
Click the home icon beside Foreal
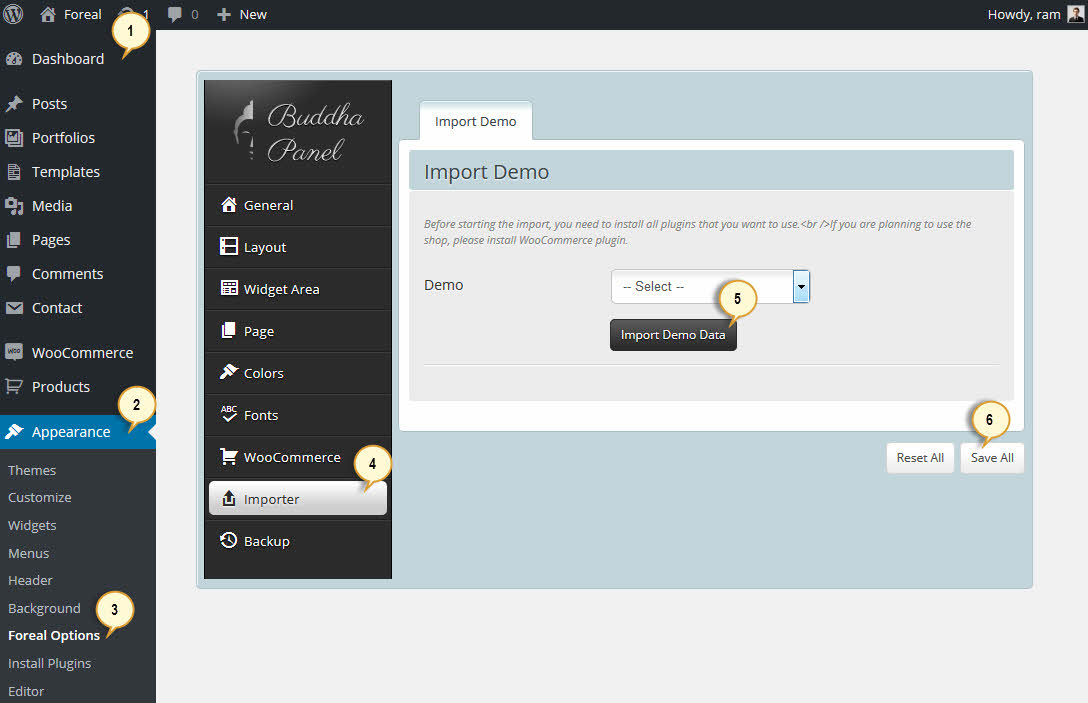click(48, 14)
